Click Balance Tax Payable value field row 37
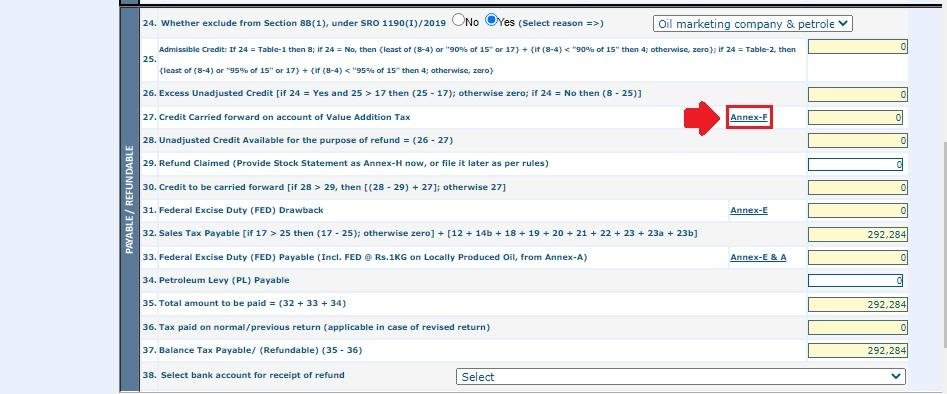Screen dimensions: 947x394 point(858,351)
